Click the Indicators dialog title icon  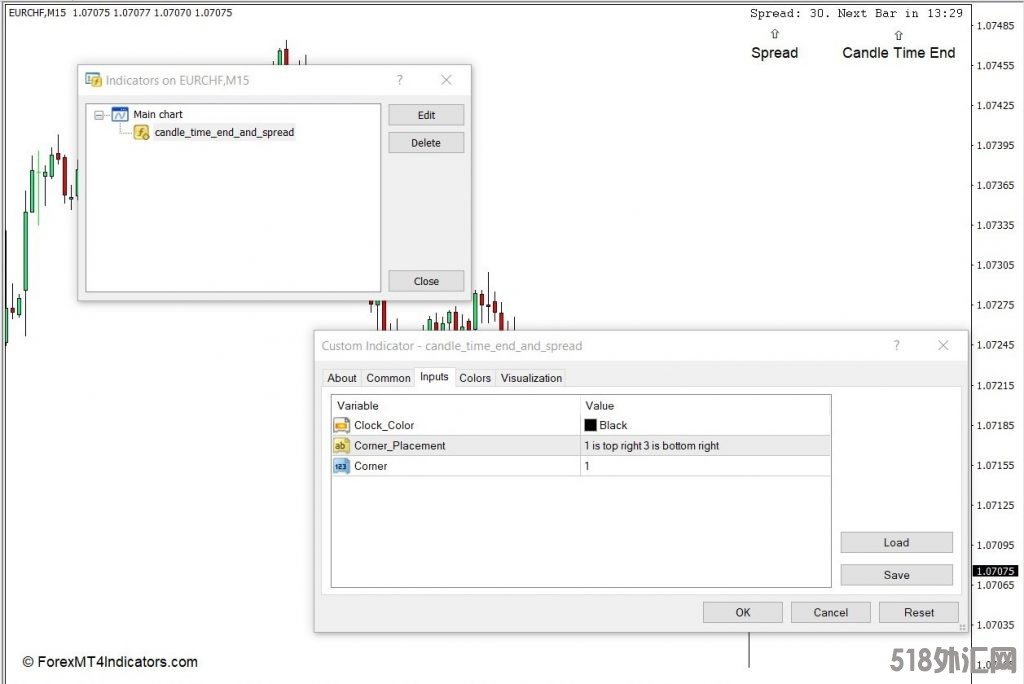(93, 80)
